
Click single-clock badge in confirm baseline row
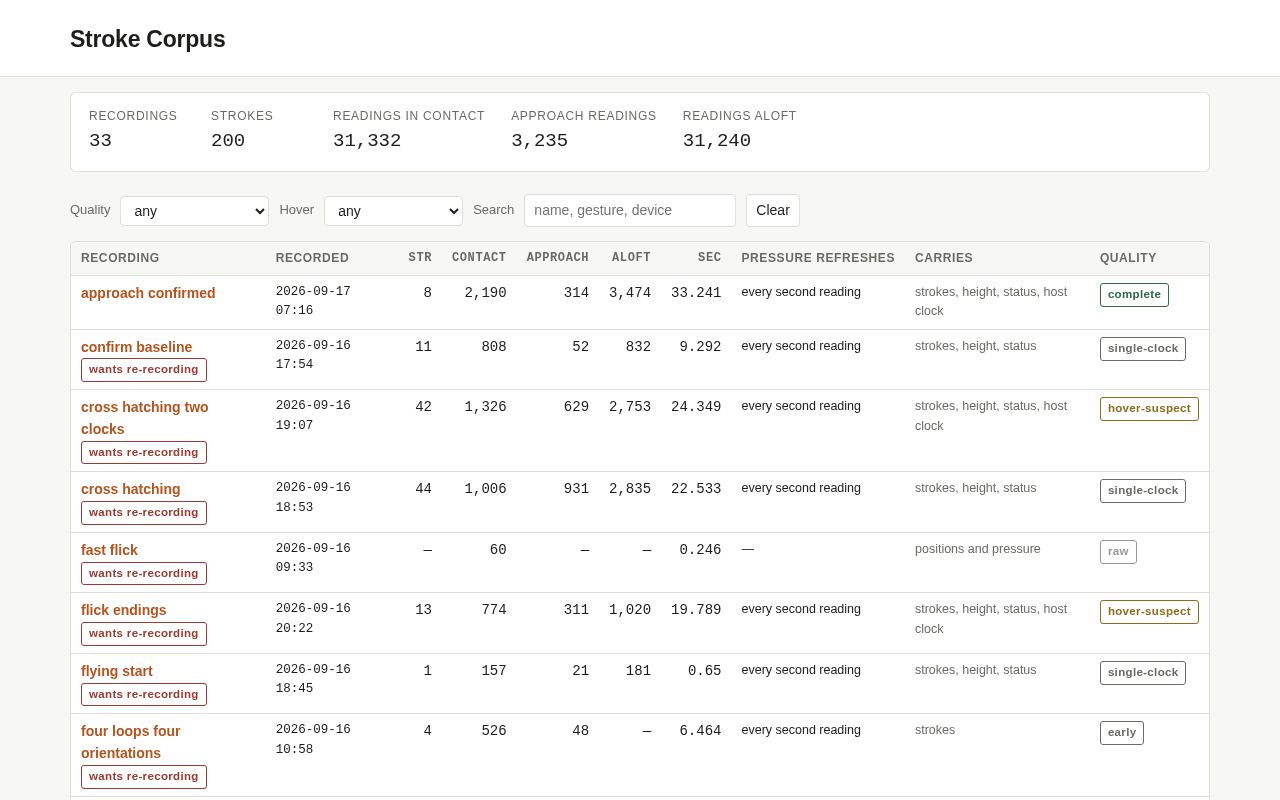[1143, 349]
